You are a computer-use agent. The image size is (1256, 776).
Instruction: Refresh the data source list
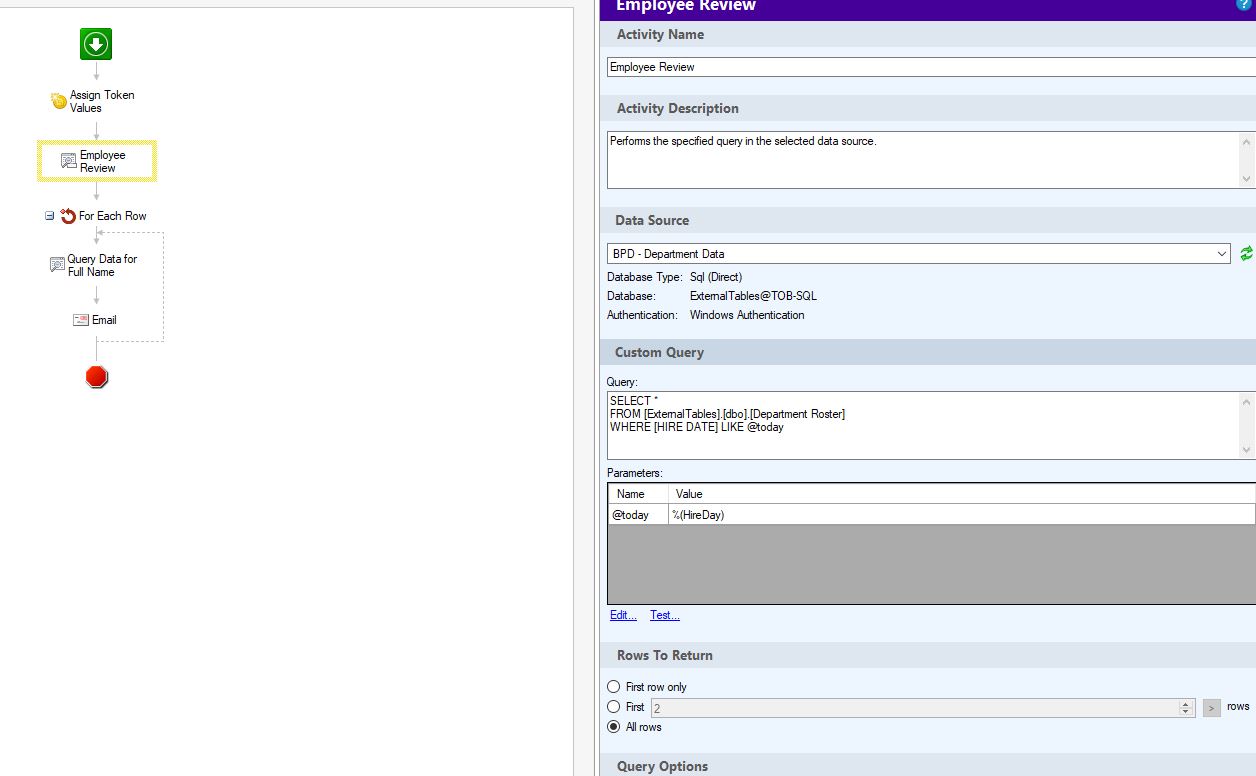(1246, 254)
